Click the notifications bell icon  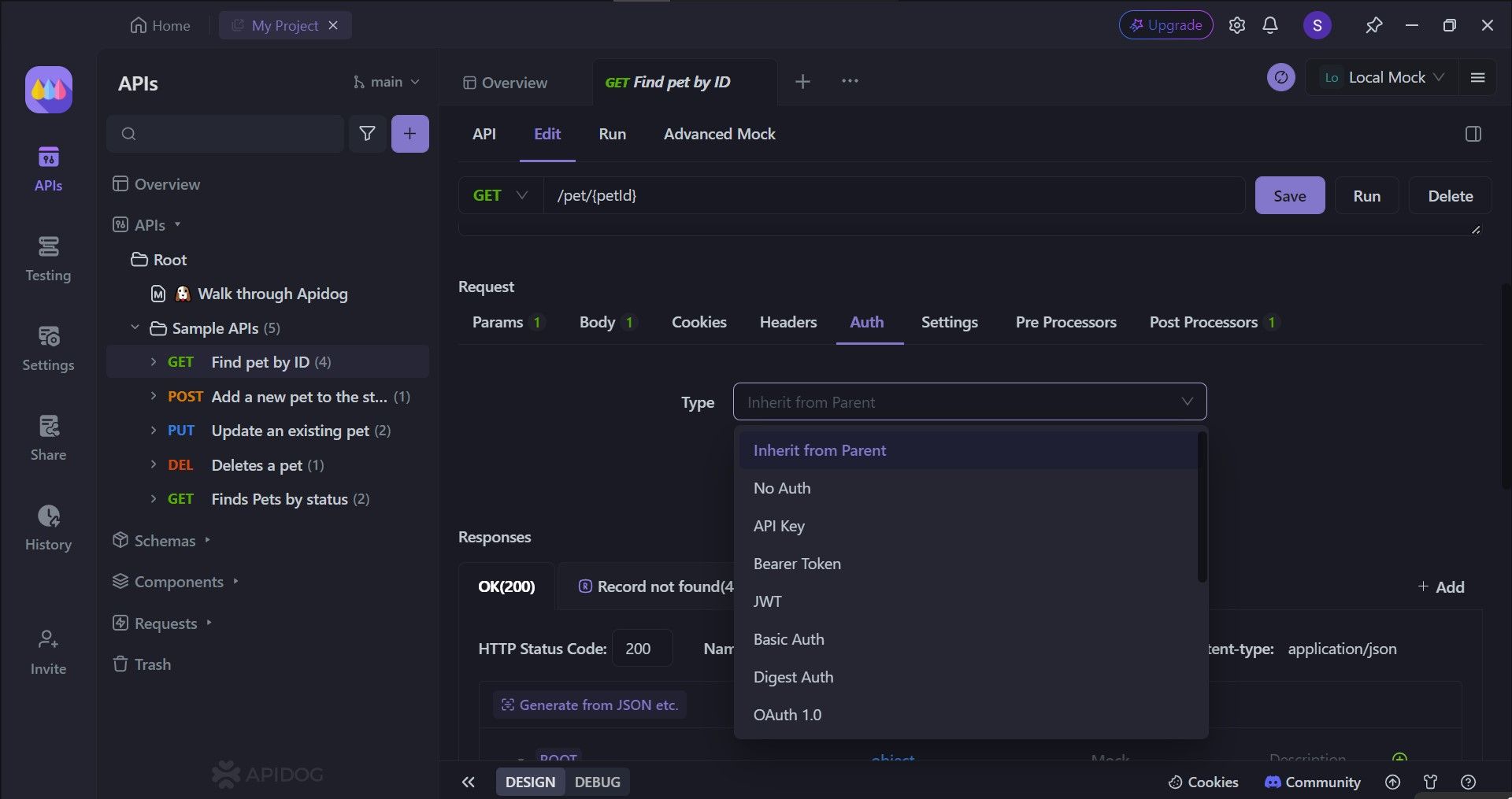(x=1269, y=25)
